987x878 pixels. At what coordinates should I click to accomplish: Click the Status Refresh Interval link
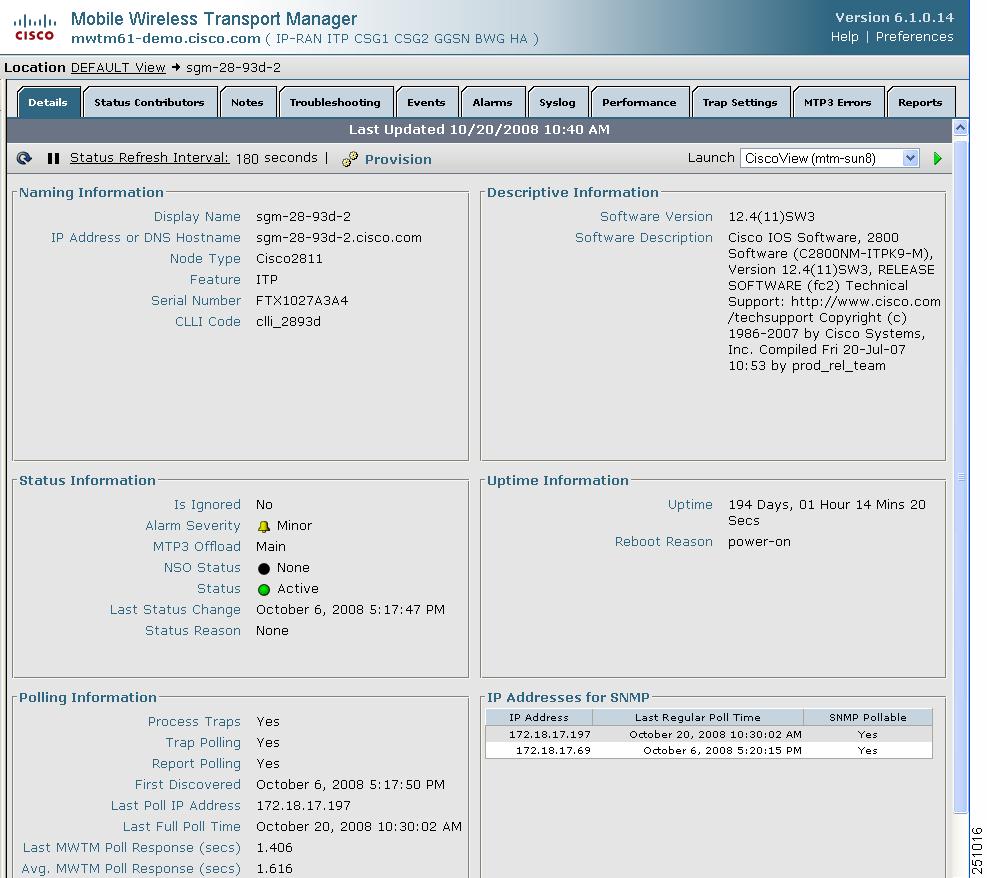pos(149,157)
